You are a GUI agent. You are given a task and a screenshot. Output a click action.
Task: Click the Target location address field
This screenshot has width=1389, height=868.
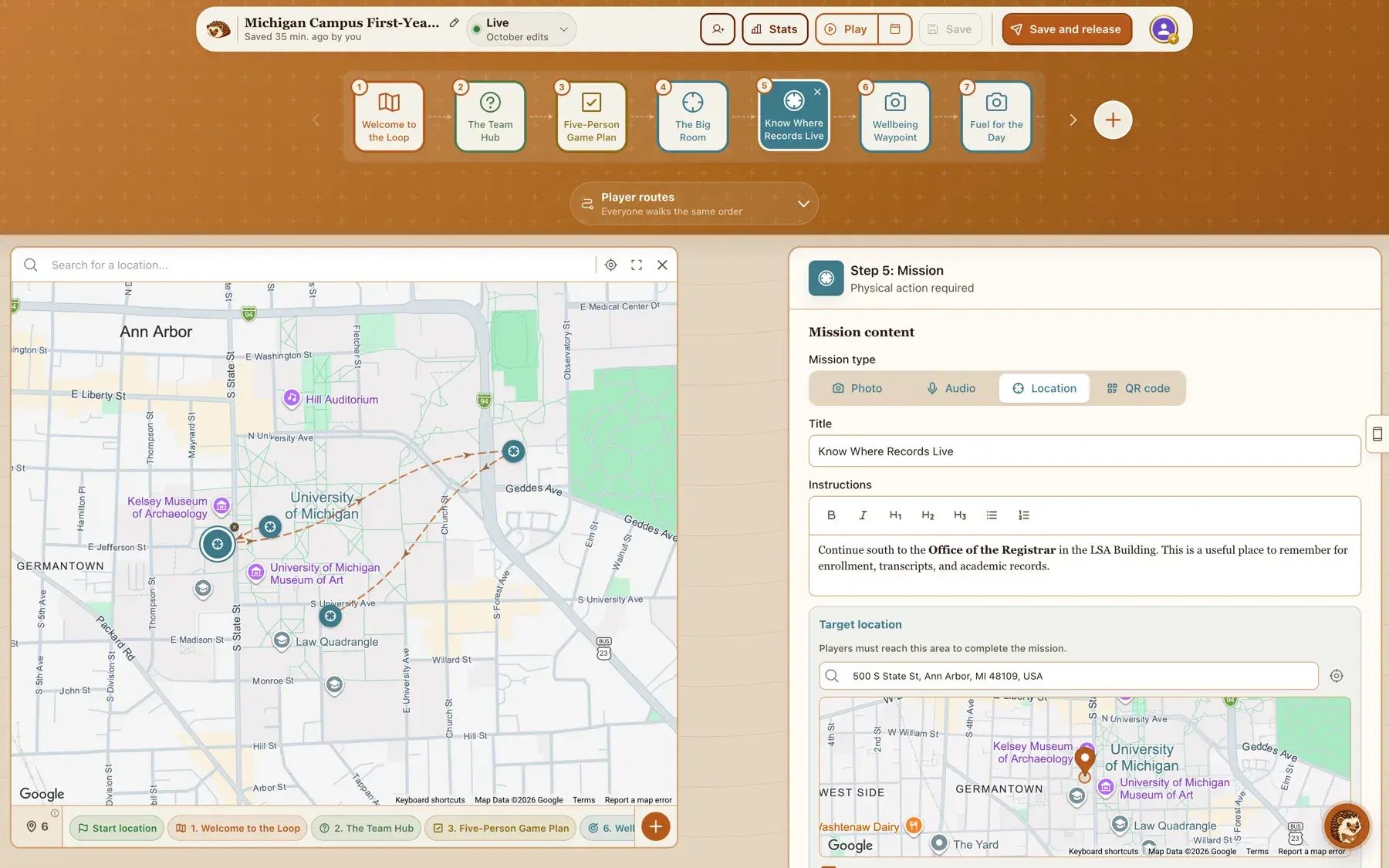[x=1069, y=676]
